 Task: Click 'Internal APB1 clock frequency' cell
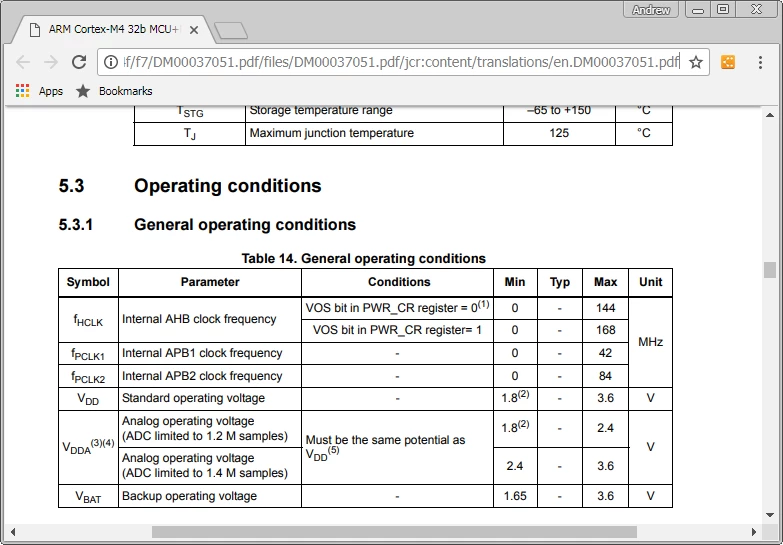click(x=210, y=353)
